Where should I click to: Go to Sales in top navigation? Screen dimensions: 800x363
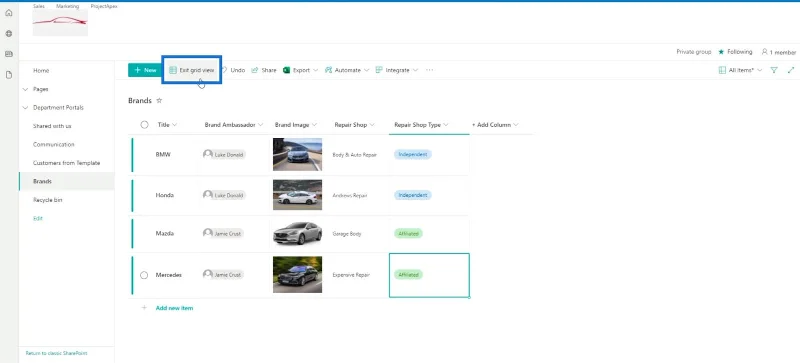point(39,6)
